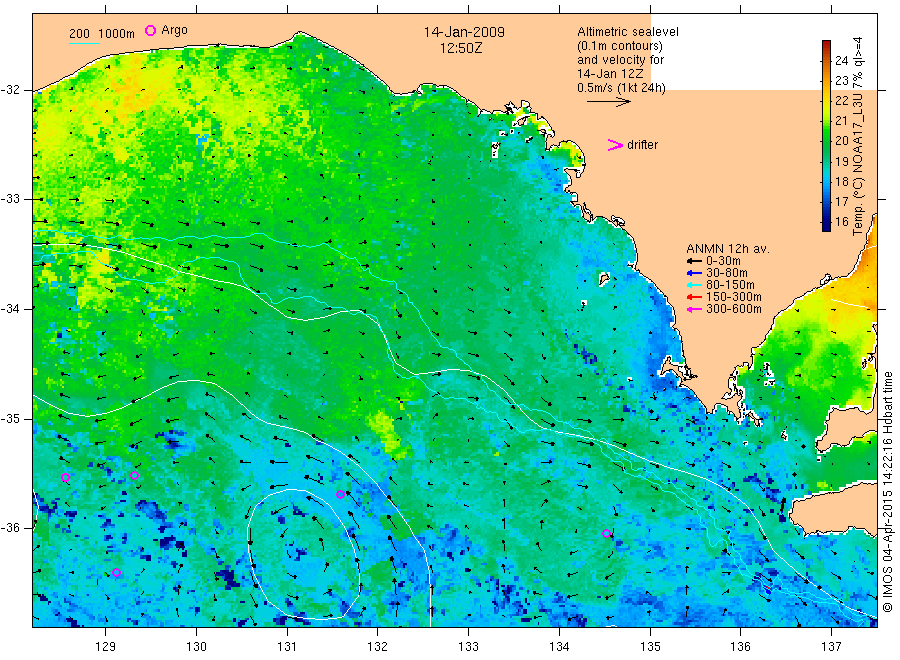Click the latitude axis label -34
The width and height of the screenshot is (900, 660).
click(10, 309)
